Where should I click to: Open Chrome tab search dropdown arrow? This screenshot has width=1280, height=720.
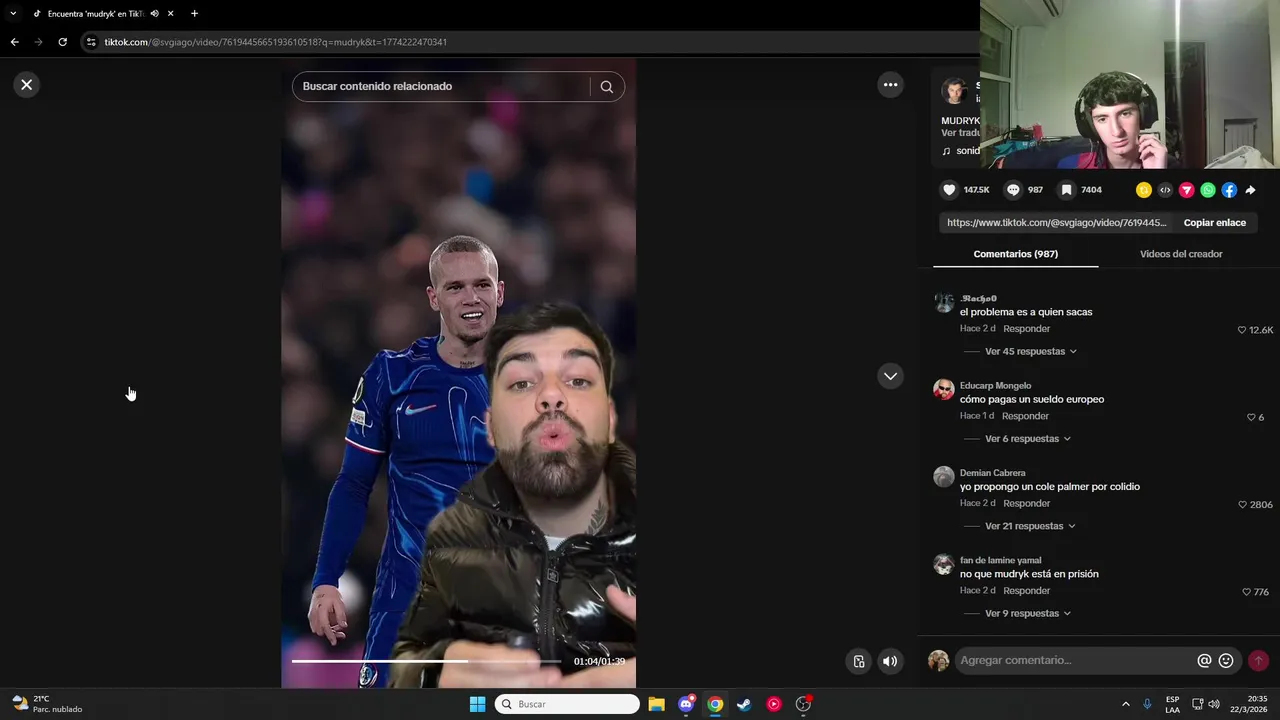(x=13, y=14)
